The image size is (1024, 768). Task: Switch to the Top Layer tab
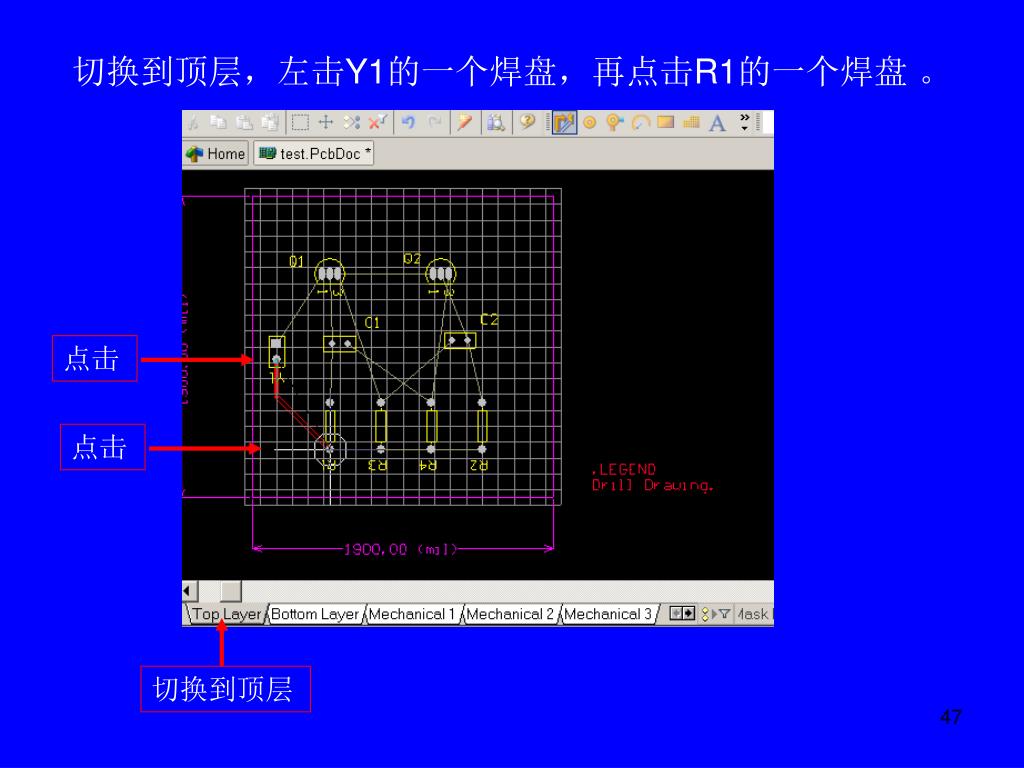[227, 614]
